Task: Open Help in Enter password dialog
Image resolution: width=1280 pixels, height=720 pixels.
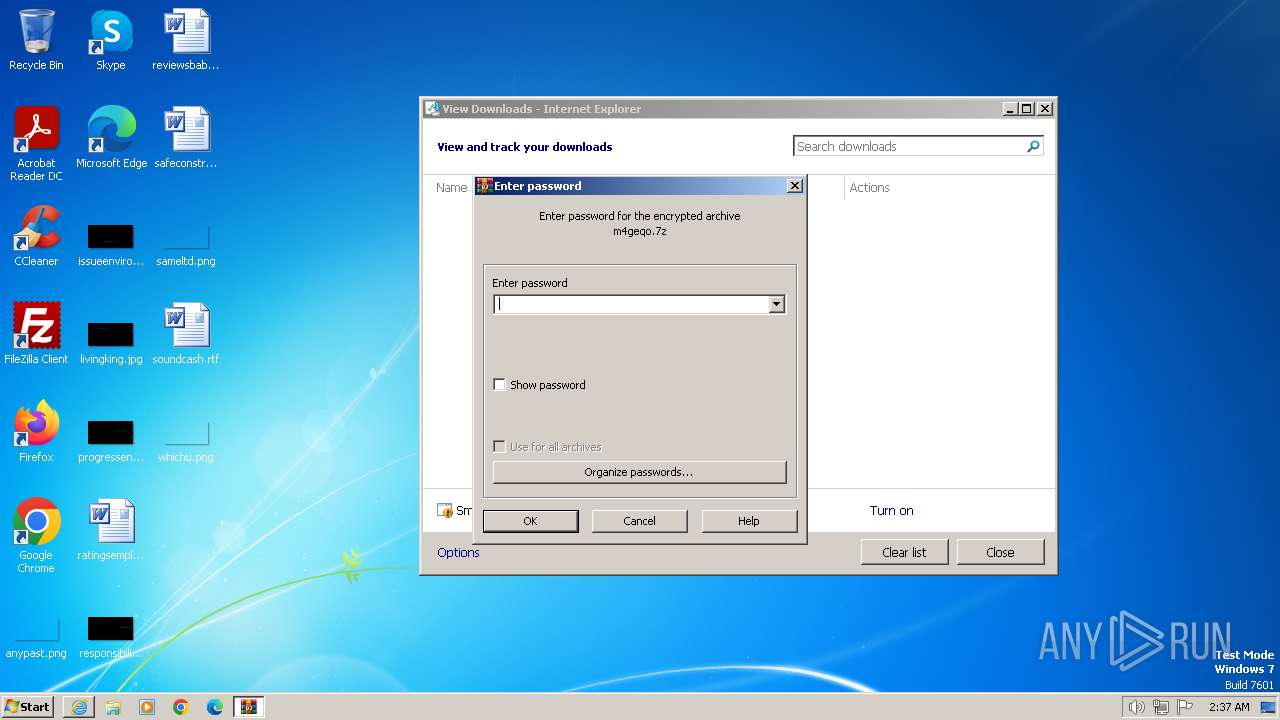Action: 749,521
